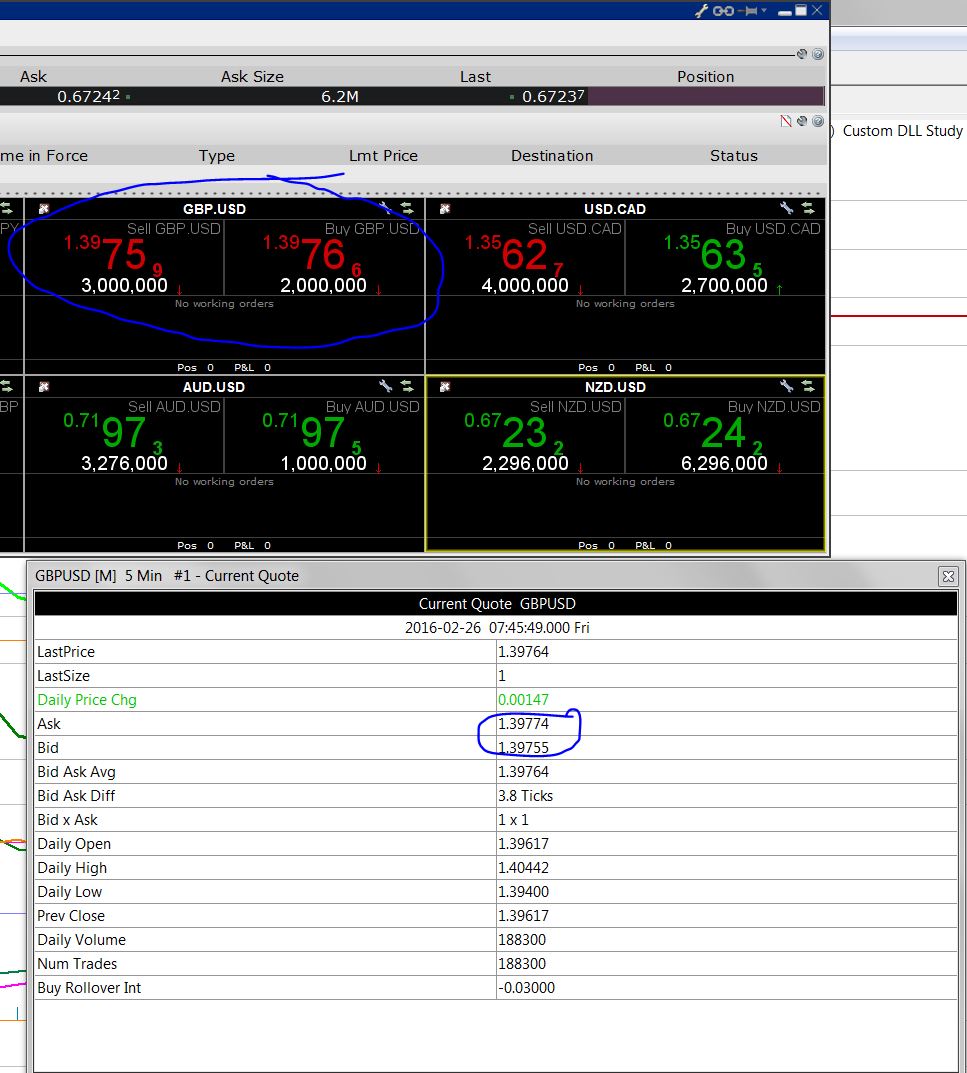
Task: Click the Ask column header
Action: coord(34,77)
